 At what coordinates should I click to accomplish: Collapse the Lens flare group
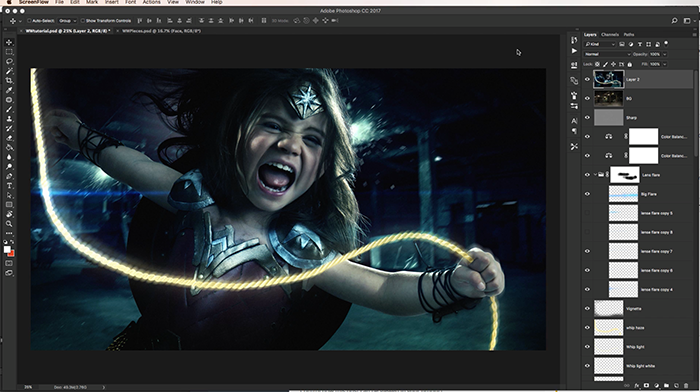pos(595,175)
